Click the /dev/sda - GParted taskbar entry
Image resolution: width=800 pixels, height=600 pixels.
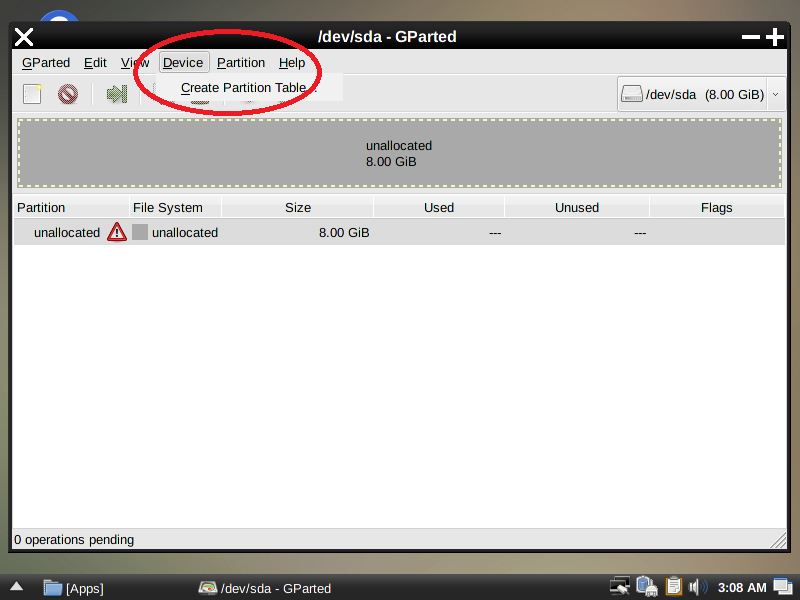(264, 588)
